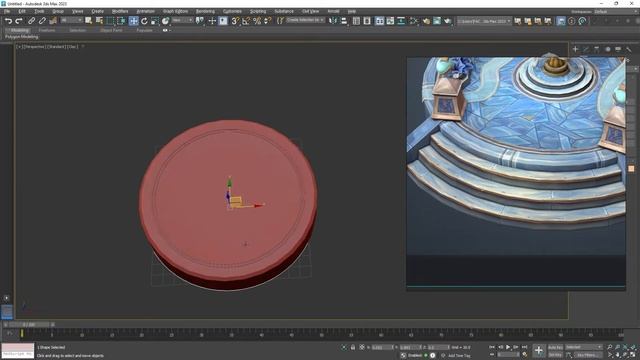Click the Undo arrow icon
Image resolution: width=640 pixels, height=360 pixels.
coord(8,21)
